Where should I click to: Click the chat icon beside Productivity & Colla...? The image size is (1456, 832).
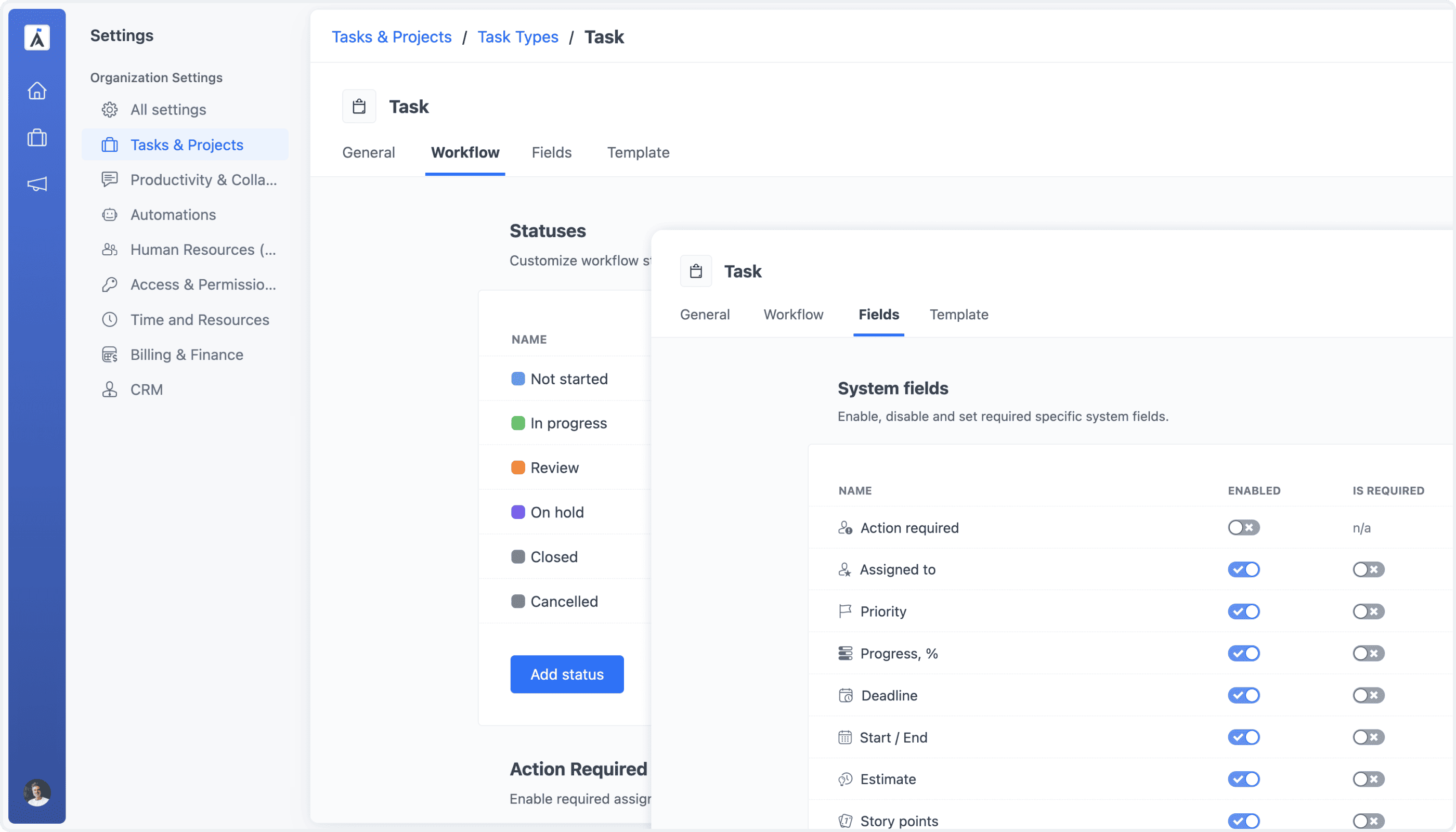coord(110,179)
